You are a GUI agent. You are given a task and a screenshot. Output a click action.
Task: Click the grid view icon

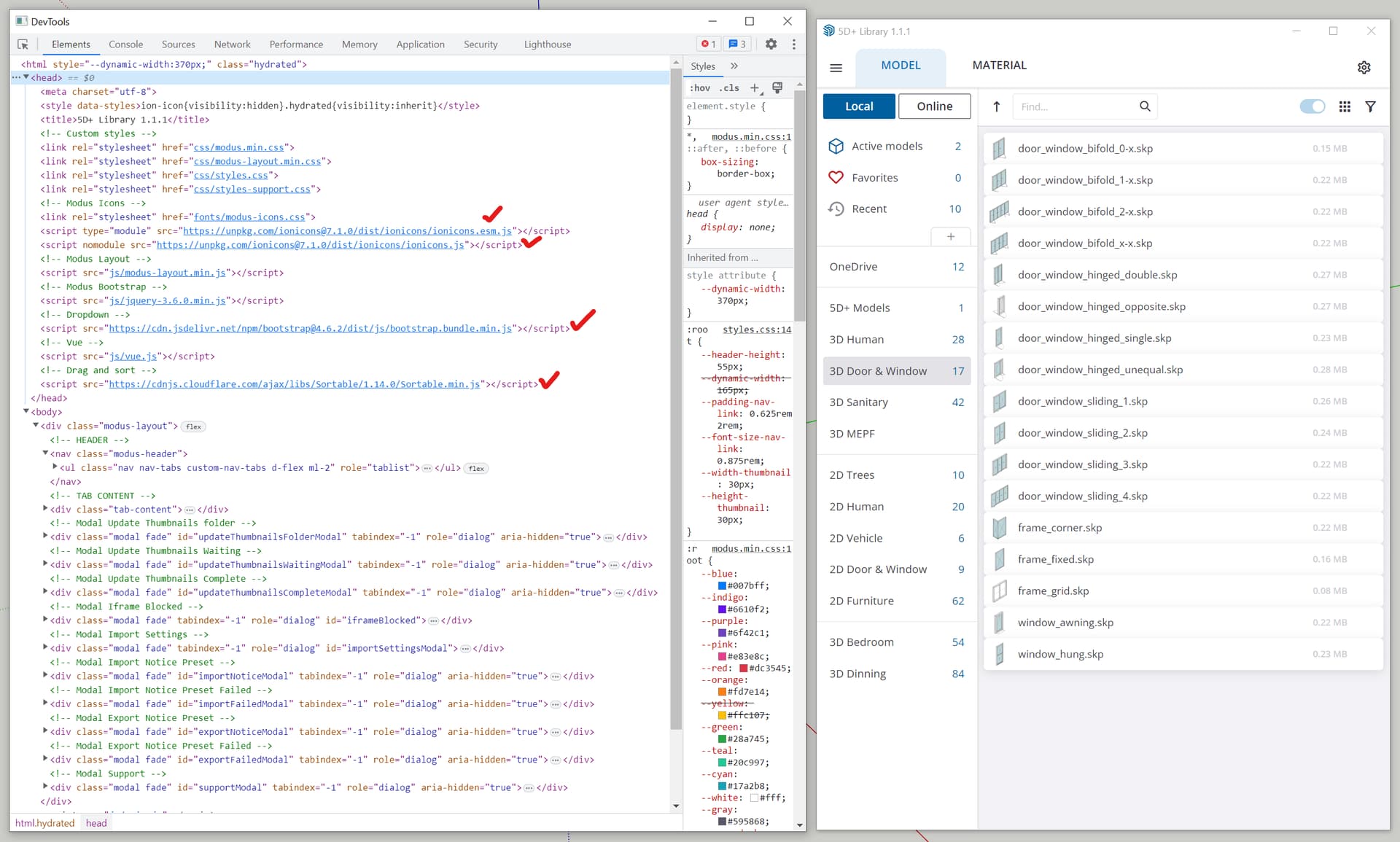pos(1345,107)
